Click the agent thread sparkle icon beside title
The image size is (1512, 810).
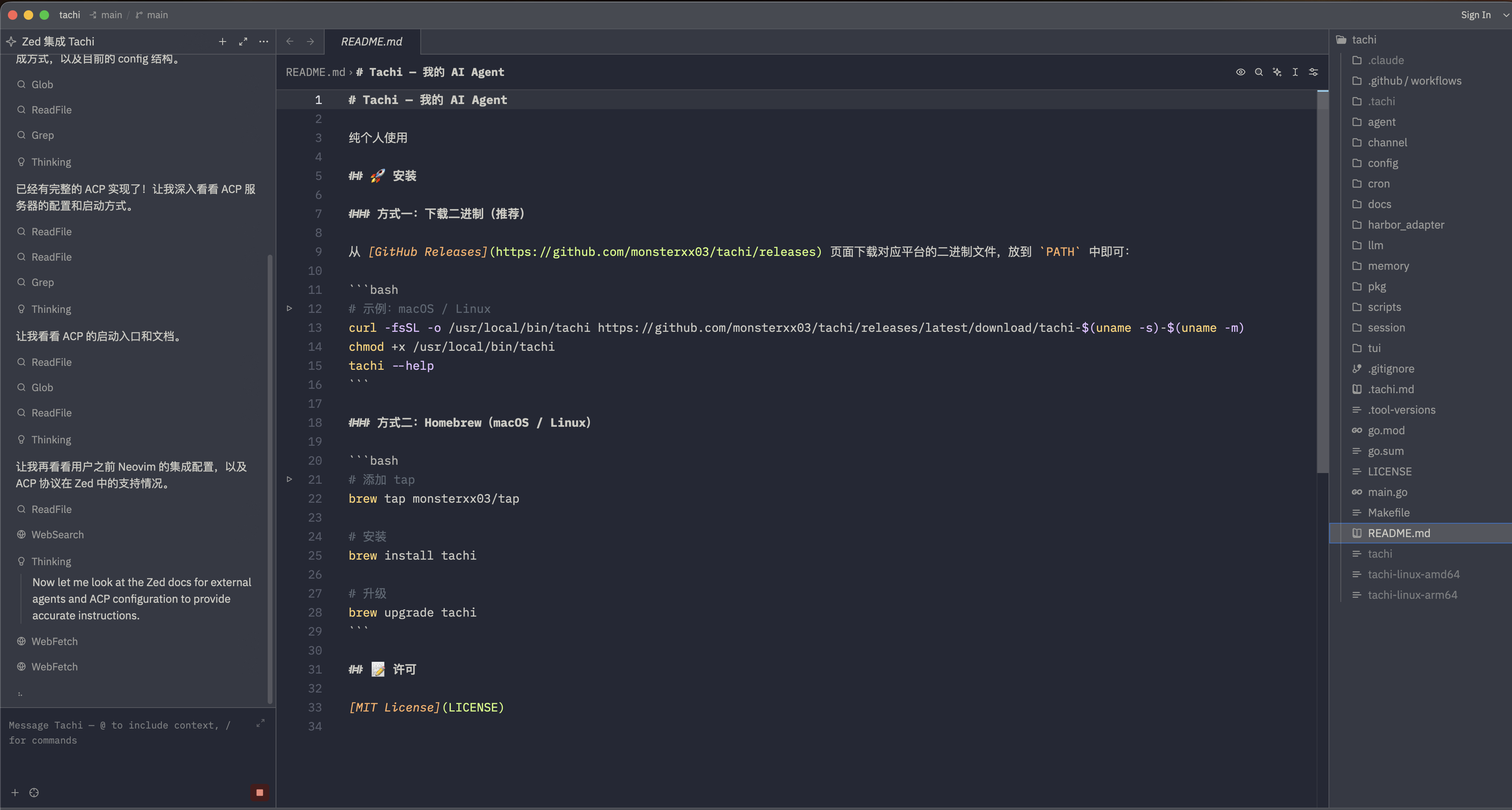click(x=11, y=42)
